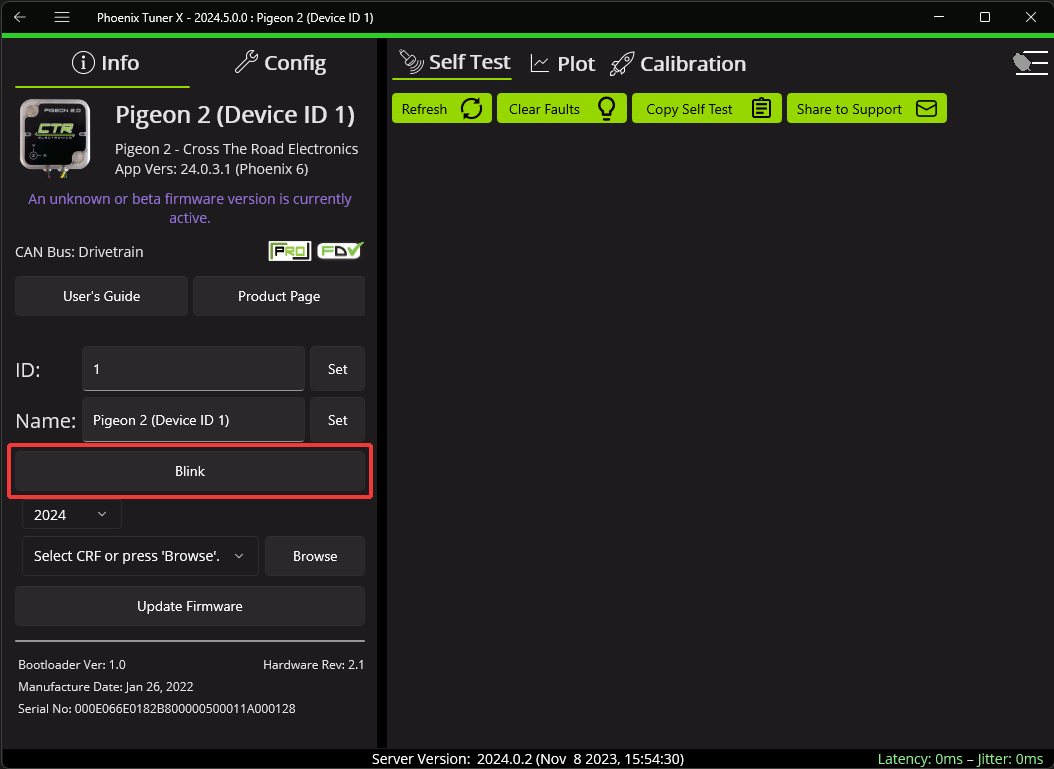Open the Calibration tab
This screenshot has height=769, width=1054.
(678, 64)
